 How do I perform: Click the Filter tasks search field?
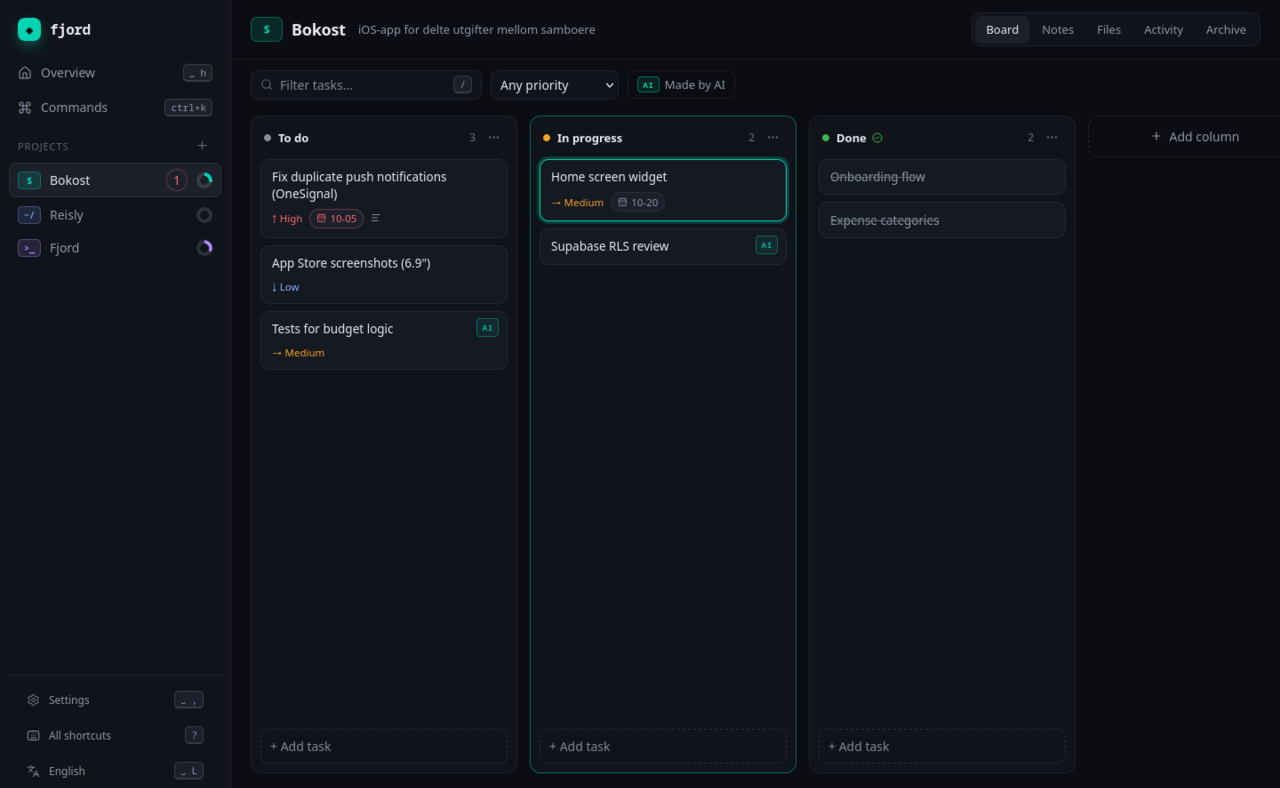tap(366, 85)
